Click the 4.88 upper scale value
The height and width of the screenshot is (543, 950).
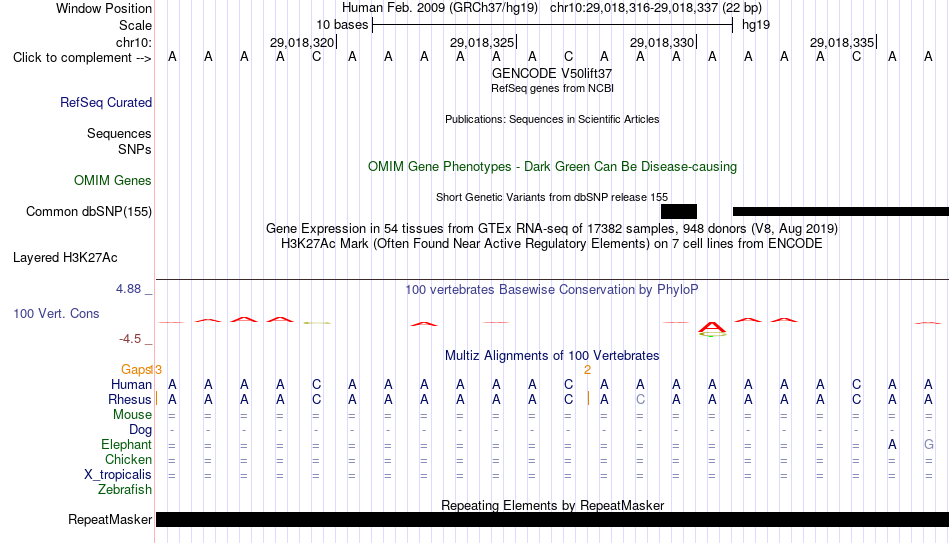tap(128, 289)
